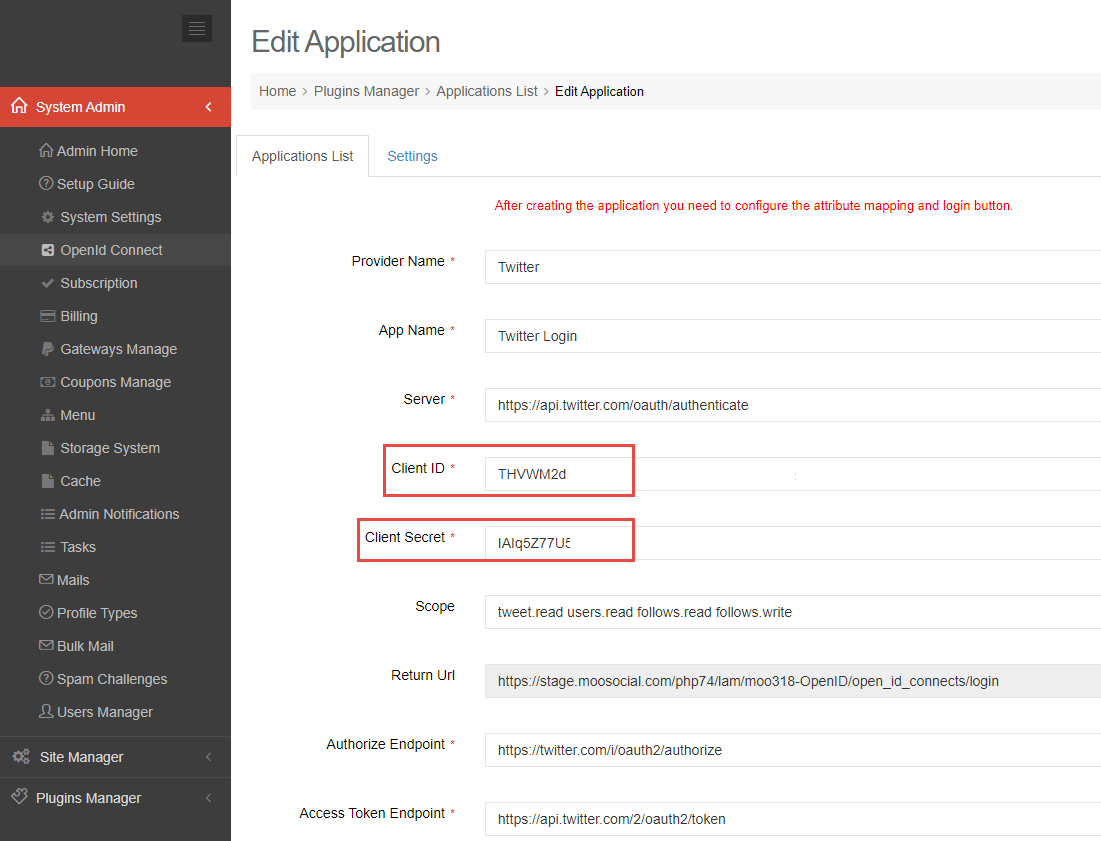This screenshot has width=1101, height=841.
Task: Click the Cache file icon
Action: 48,481
